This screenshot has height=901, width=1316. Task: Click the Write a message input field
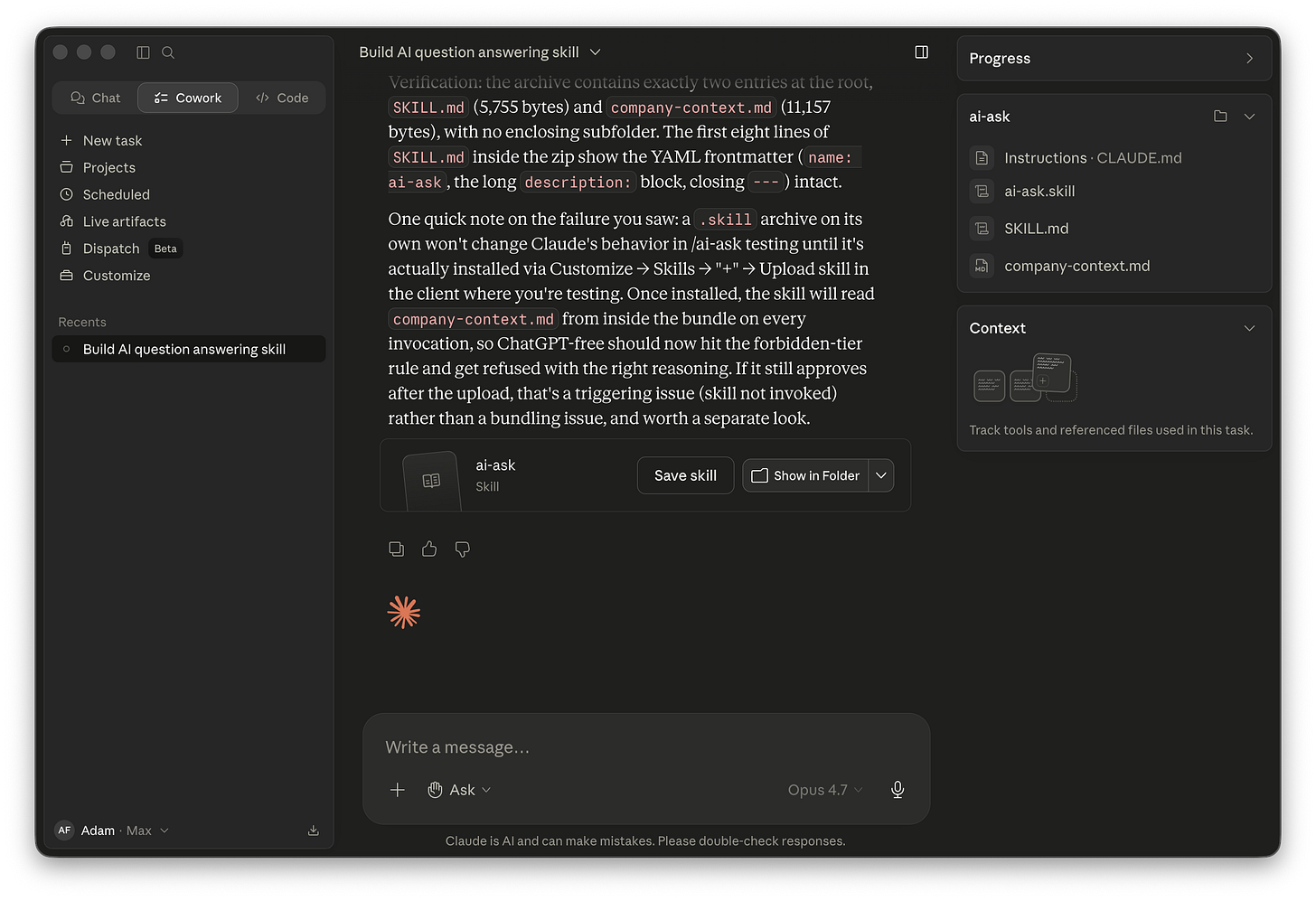pyautogui.click(x=646, y=747)
